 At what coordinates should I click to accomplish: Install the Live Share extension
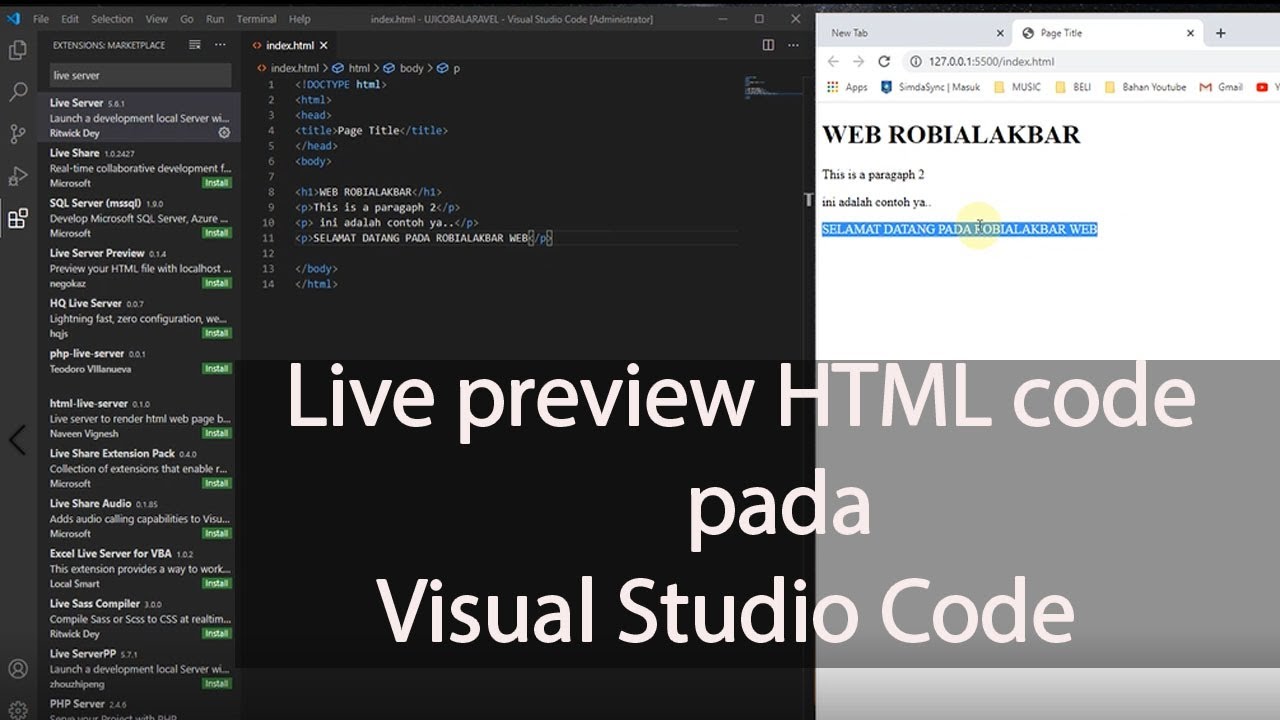217,183
